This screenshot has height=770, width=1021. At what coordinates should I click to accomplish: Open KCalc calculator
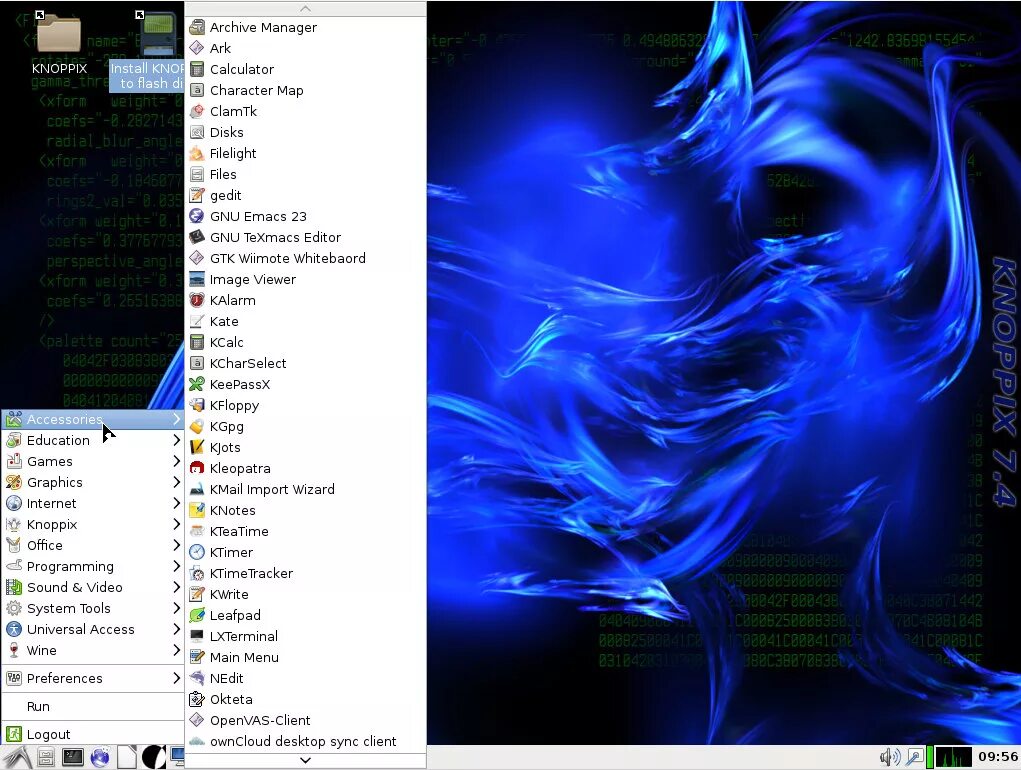pos(305,342)
